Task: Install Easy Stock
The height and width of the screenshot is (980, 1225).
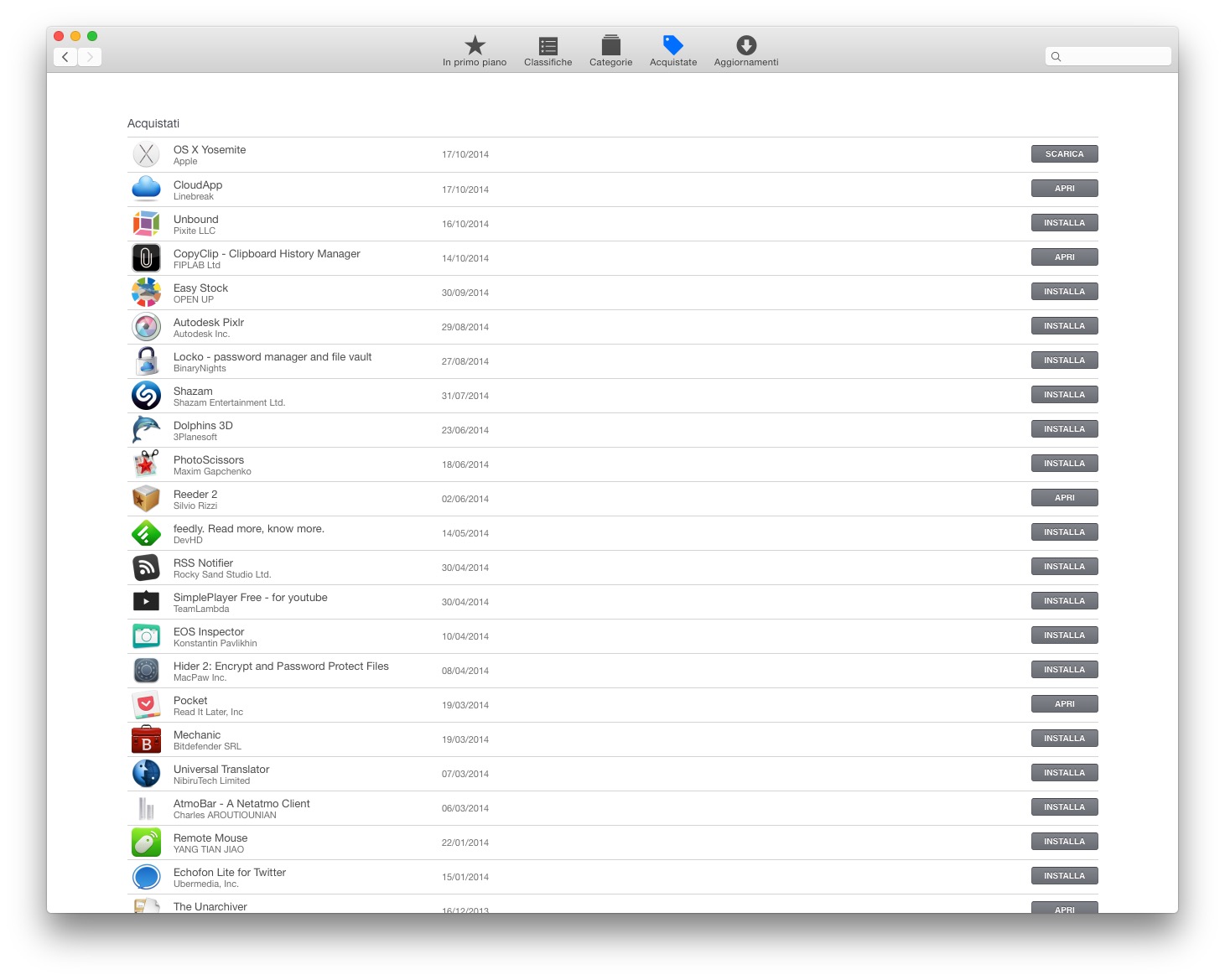Action: [1065, 292]
